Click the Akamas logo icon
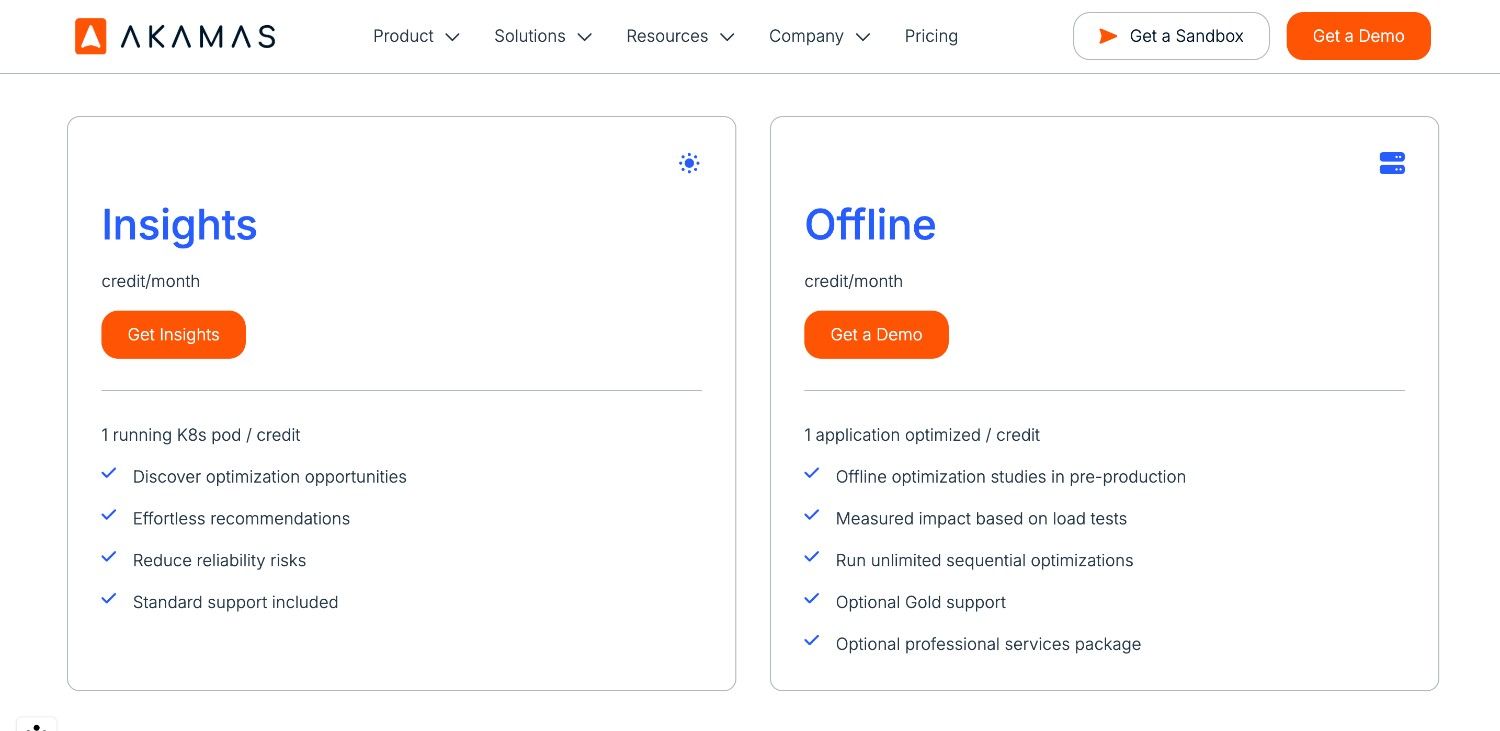Screen dimensions: 1500x731 (x=89, y=36)
